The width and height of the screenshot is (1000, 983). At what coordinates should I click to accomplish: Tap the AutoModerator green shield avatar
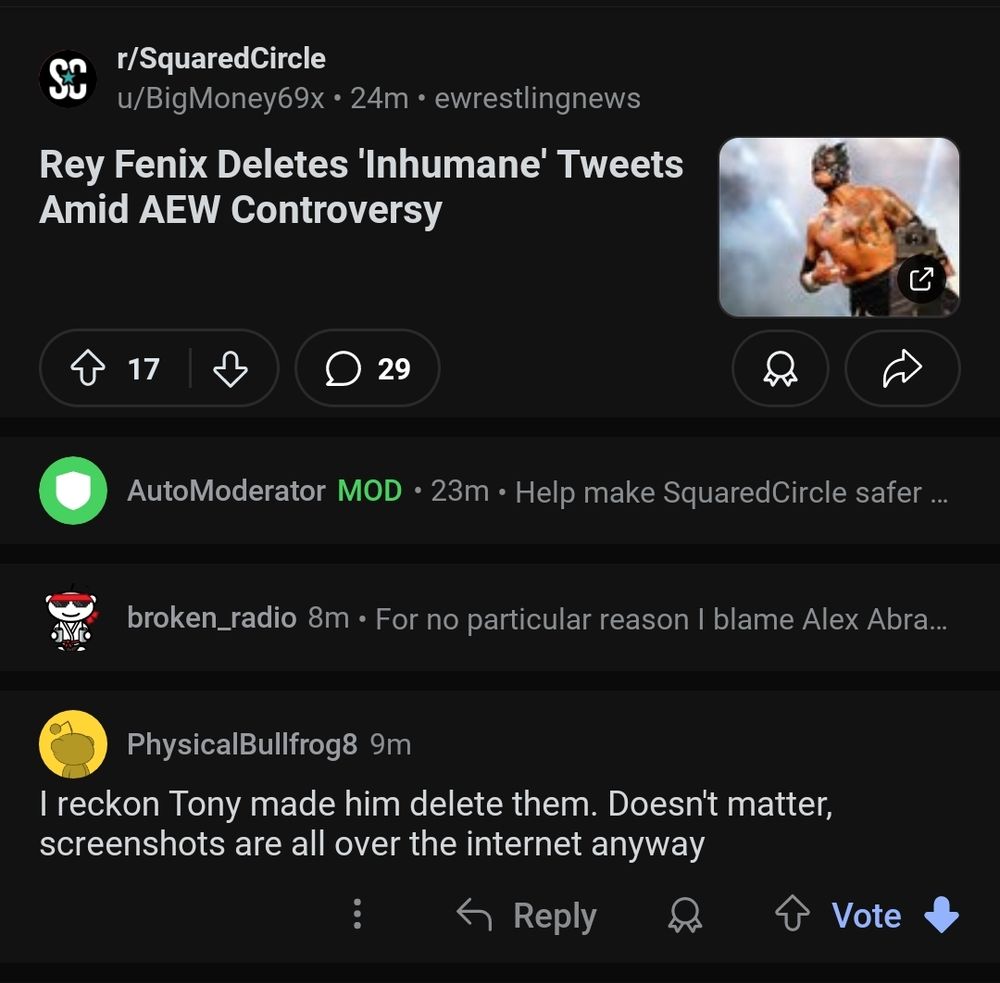73,491
